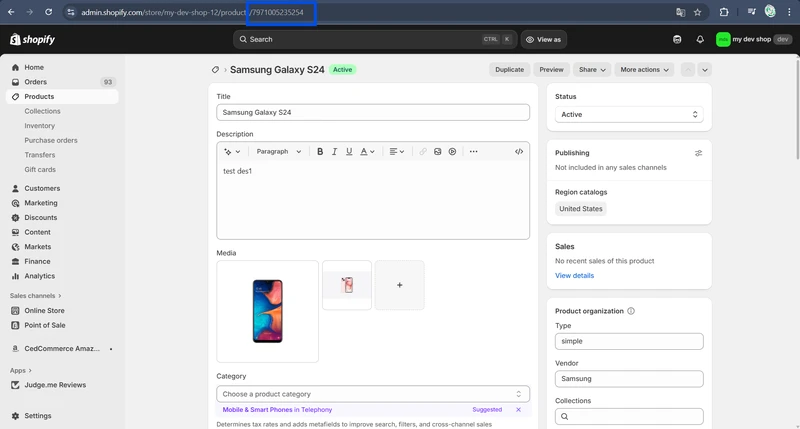
Task: Open Collections submenu item
Action: click(42, 111)
